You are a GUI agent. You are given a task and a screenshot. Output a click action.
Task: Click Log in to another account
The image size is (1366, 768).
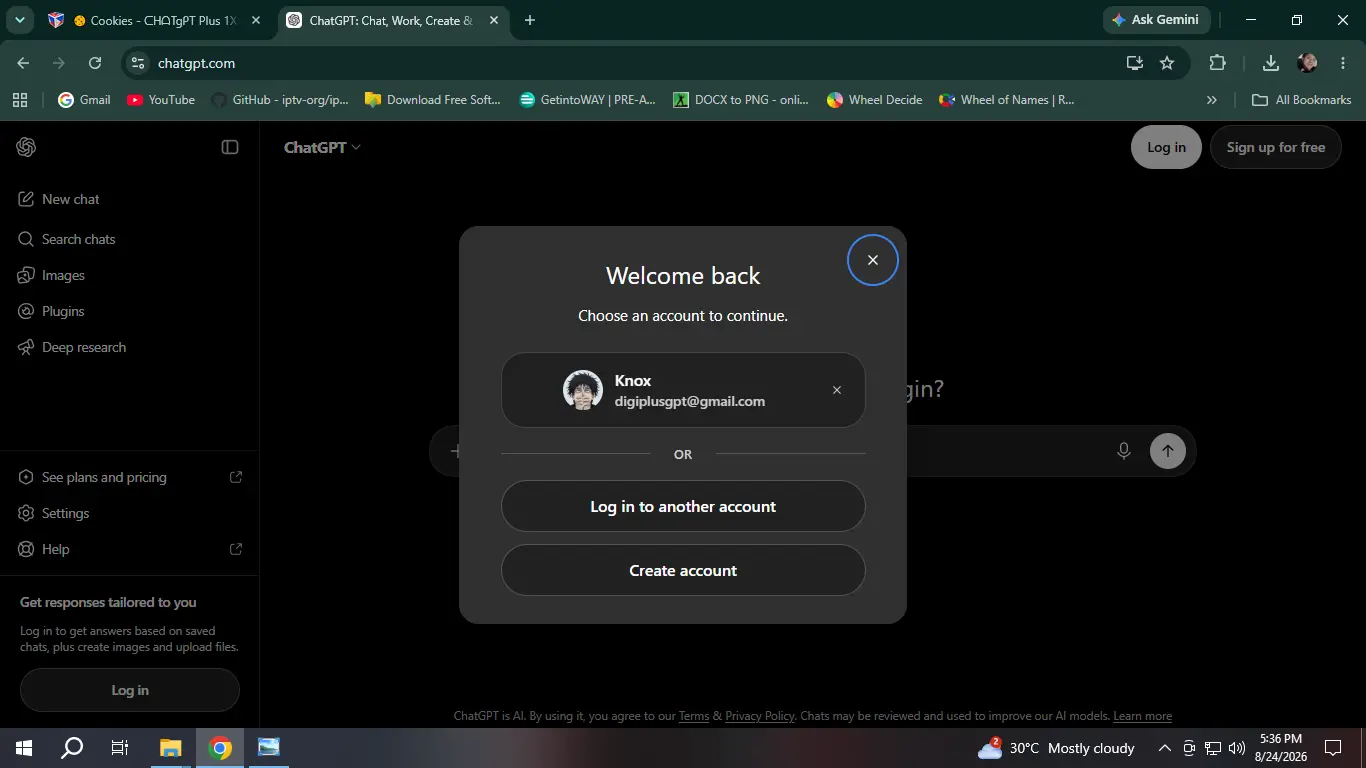click(x=683, y=507)
